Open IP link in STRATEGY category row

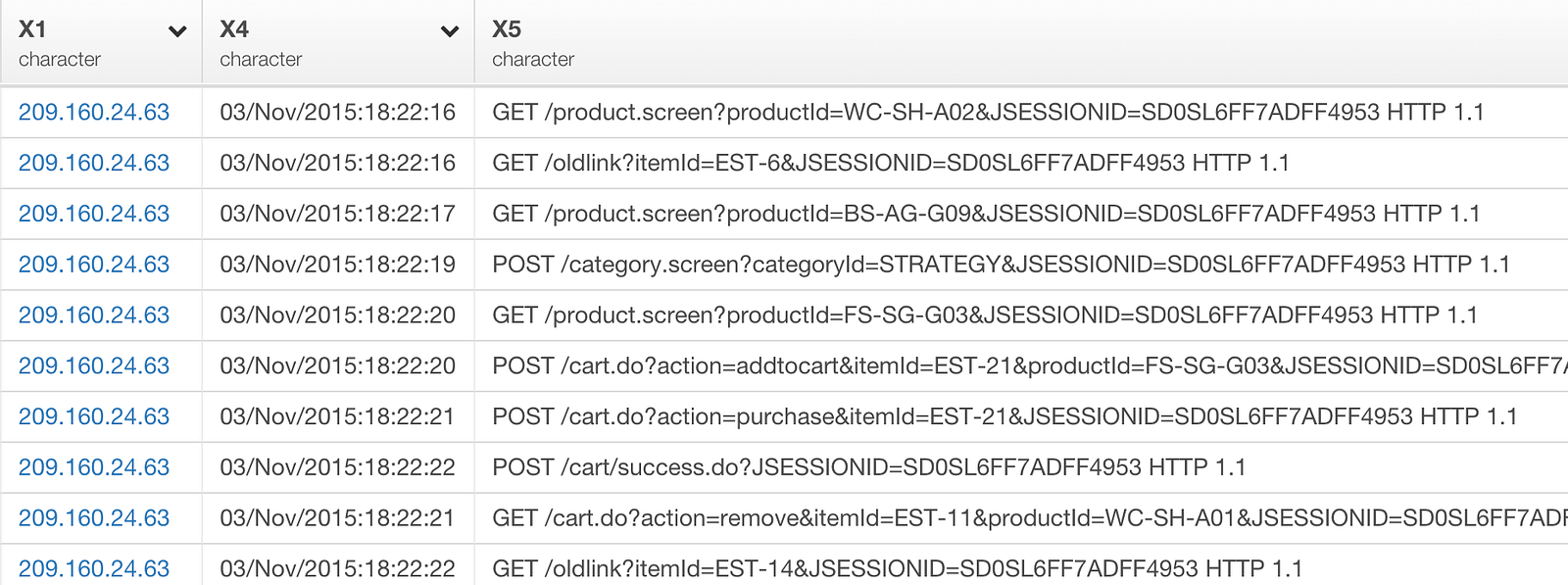(94, 265)
